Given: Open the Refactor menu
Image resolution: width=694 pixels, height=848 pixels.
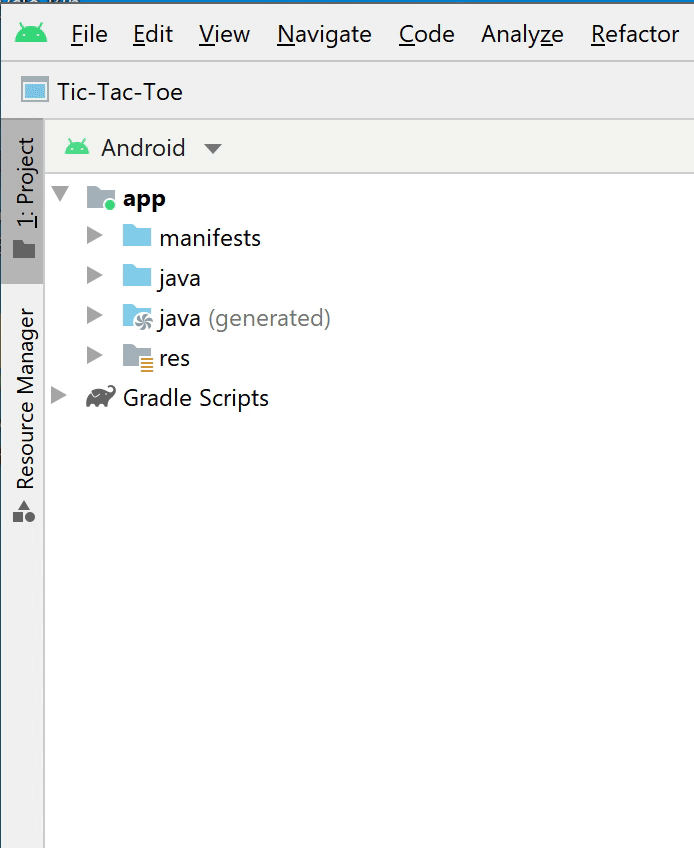Looking at the screenshot, I should click(x=634, y=33).
